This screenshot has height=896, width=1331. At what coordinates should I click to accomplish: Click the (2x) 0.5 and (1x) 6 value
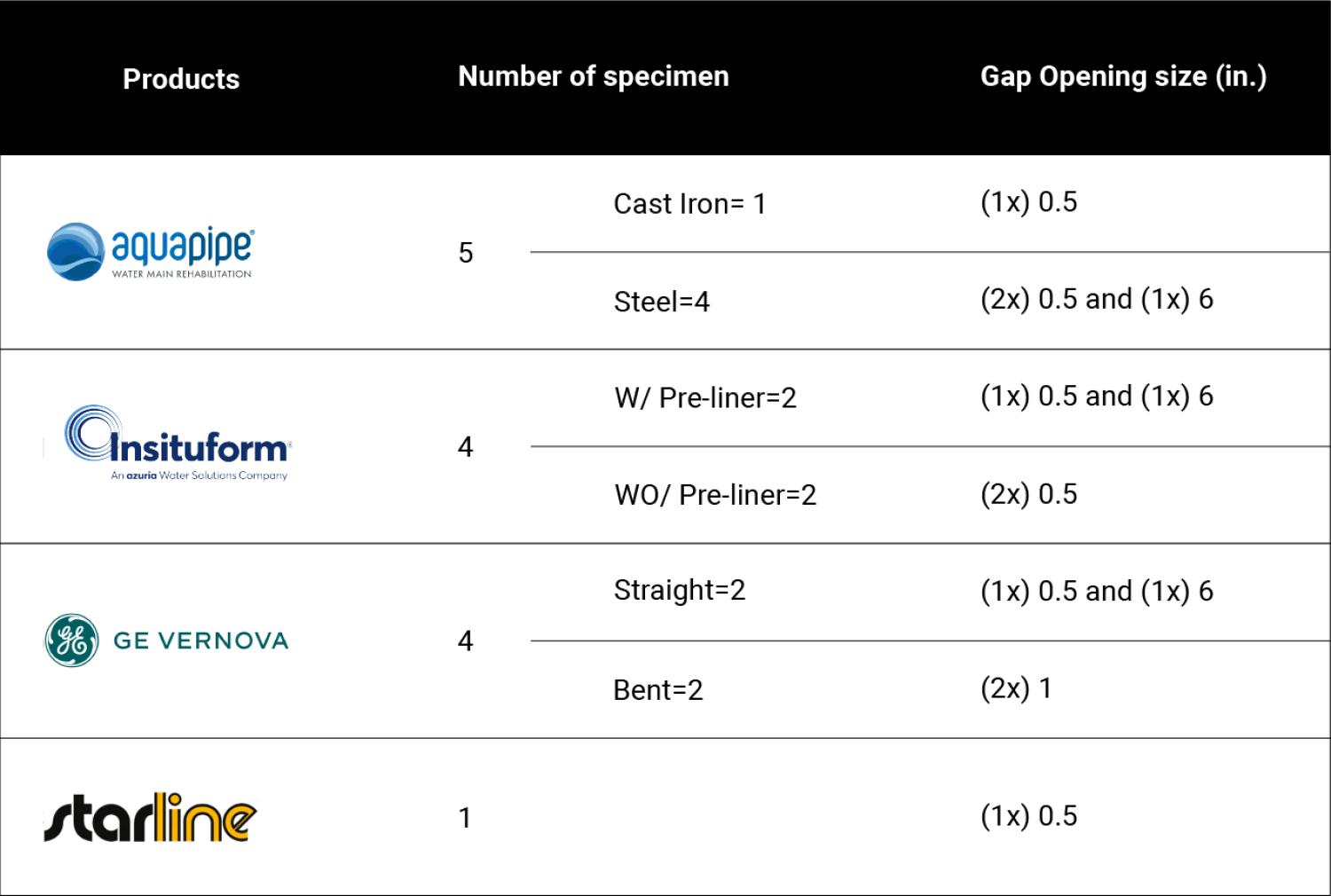coord(1097,300)
